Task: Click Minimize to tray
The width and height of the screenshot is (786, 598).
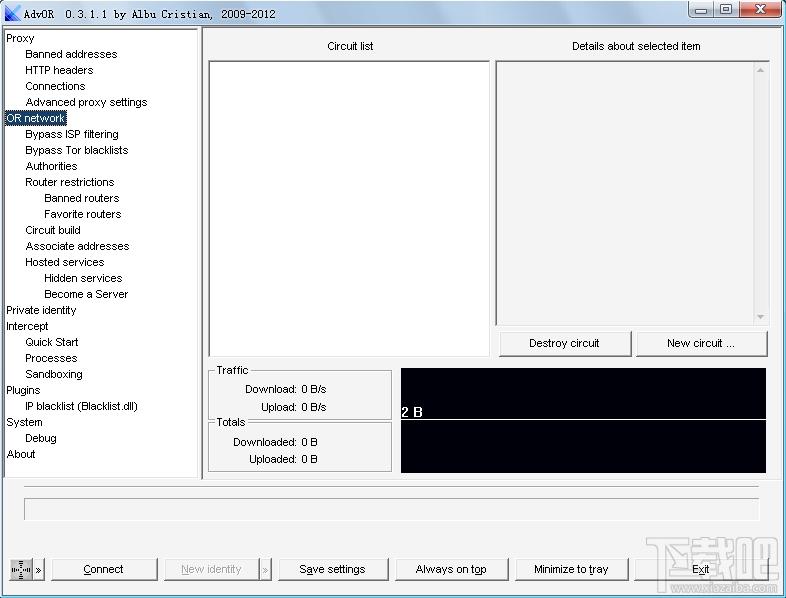Action: pos(571,569)
